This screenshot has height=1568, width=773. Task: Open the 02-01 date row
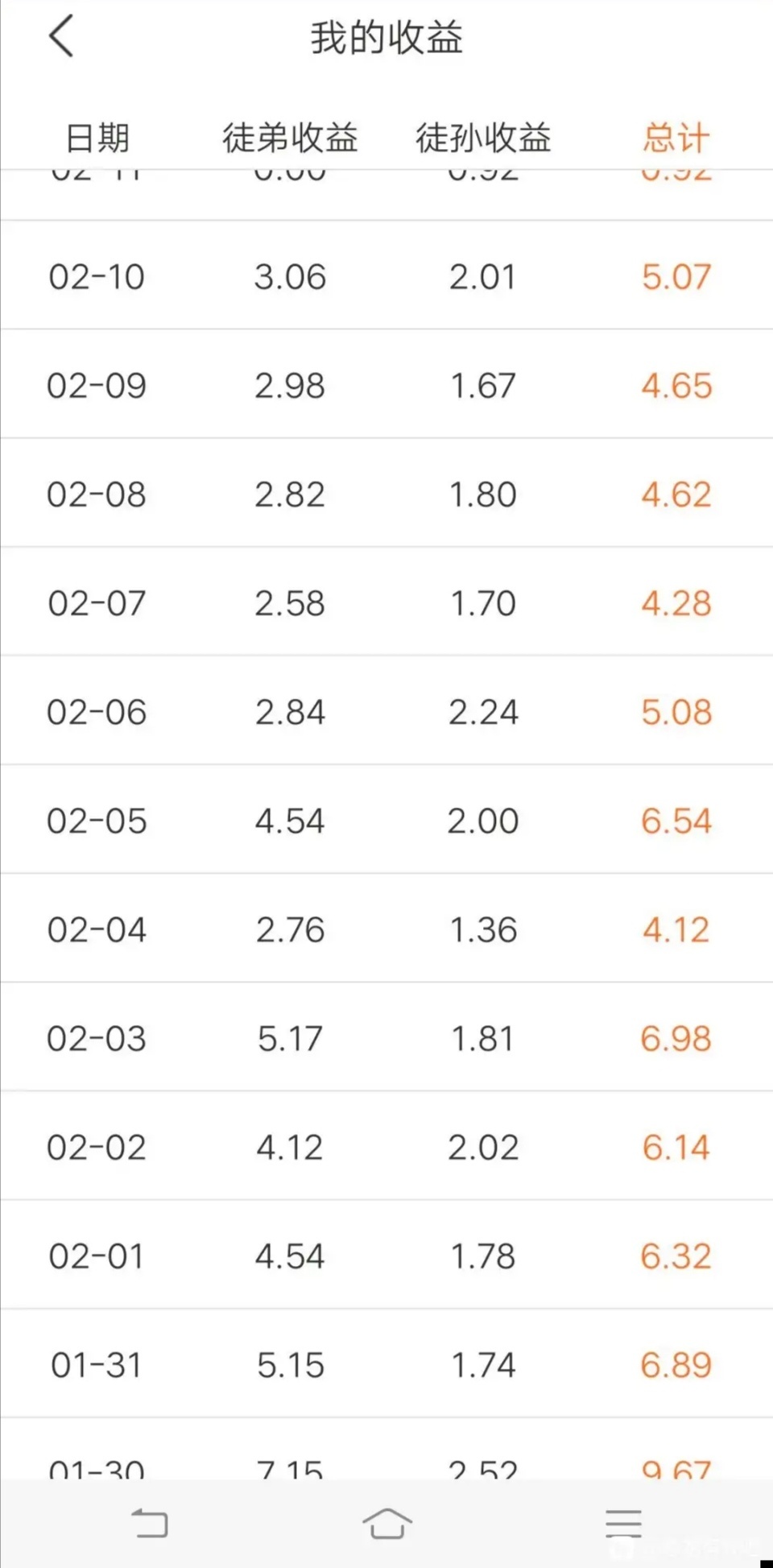386,1255
